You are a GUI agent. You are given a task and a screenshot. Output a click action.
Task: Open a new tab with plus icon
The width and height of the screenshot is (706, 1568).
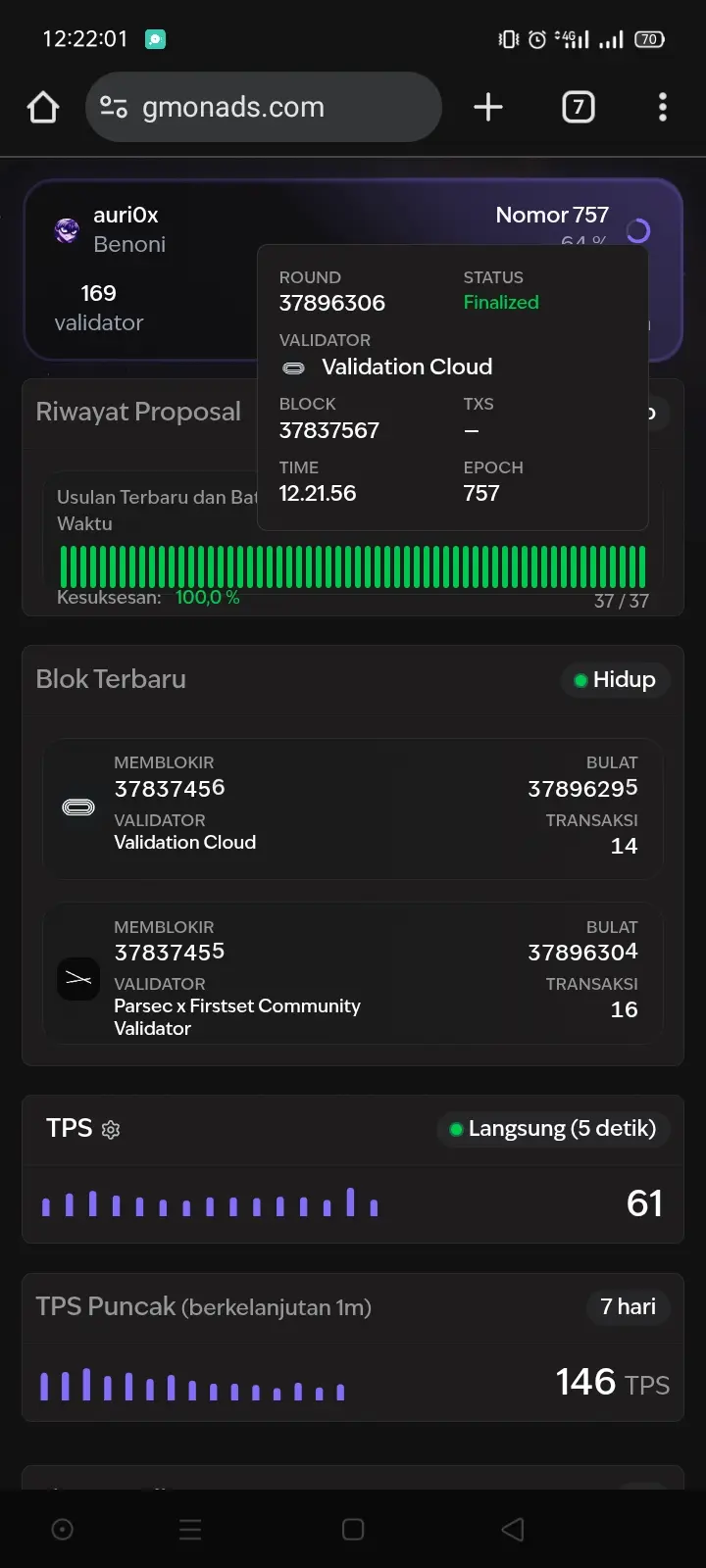(487, 107)
